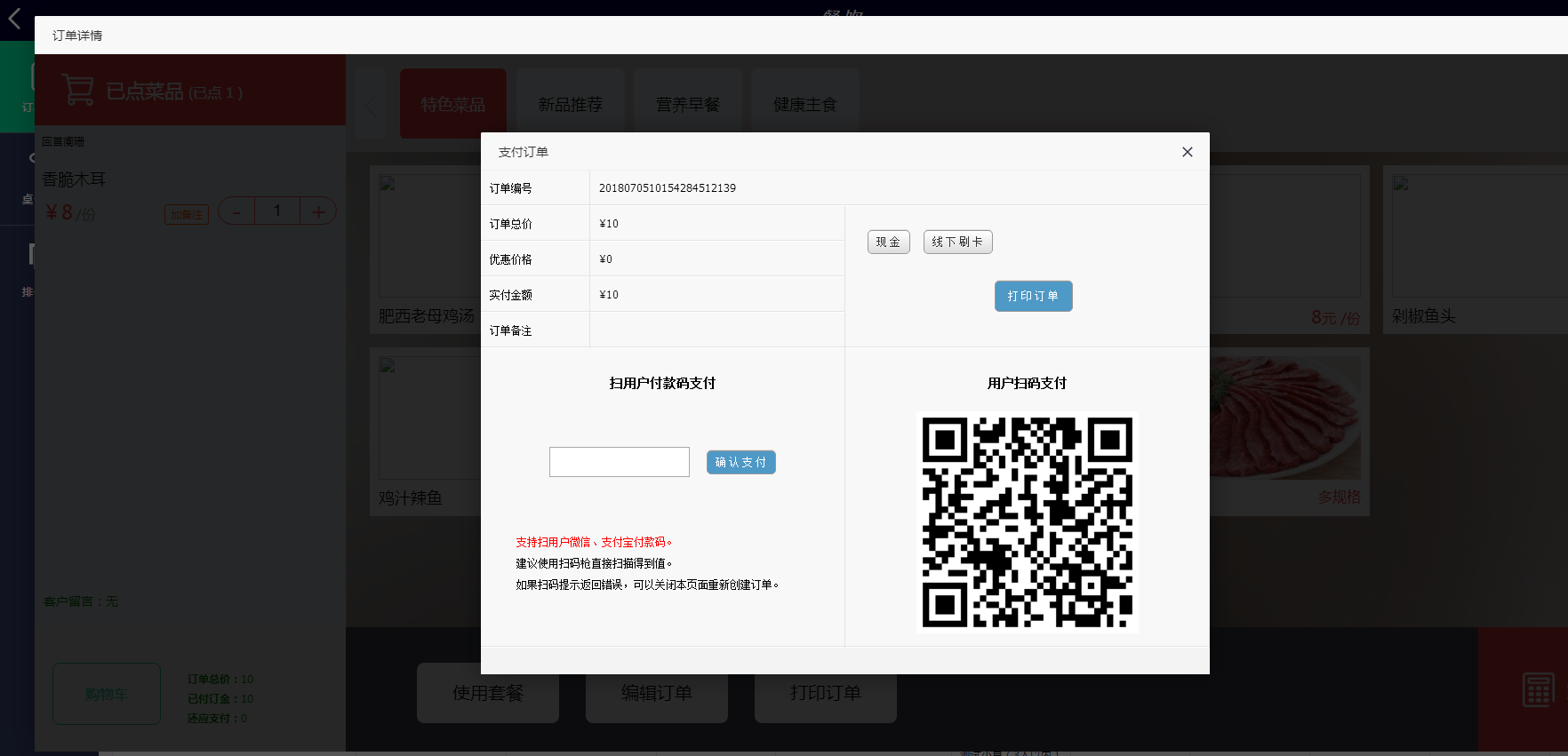Select the 鸡汁辣鱼 dish card
Image resolution: width=1568 pixels, height=756 pixels.
(425, 432)
